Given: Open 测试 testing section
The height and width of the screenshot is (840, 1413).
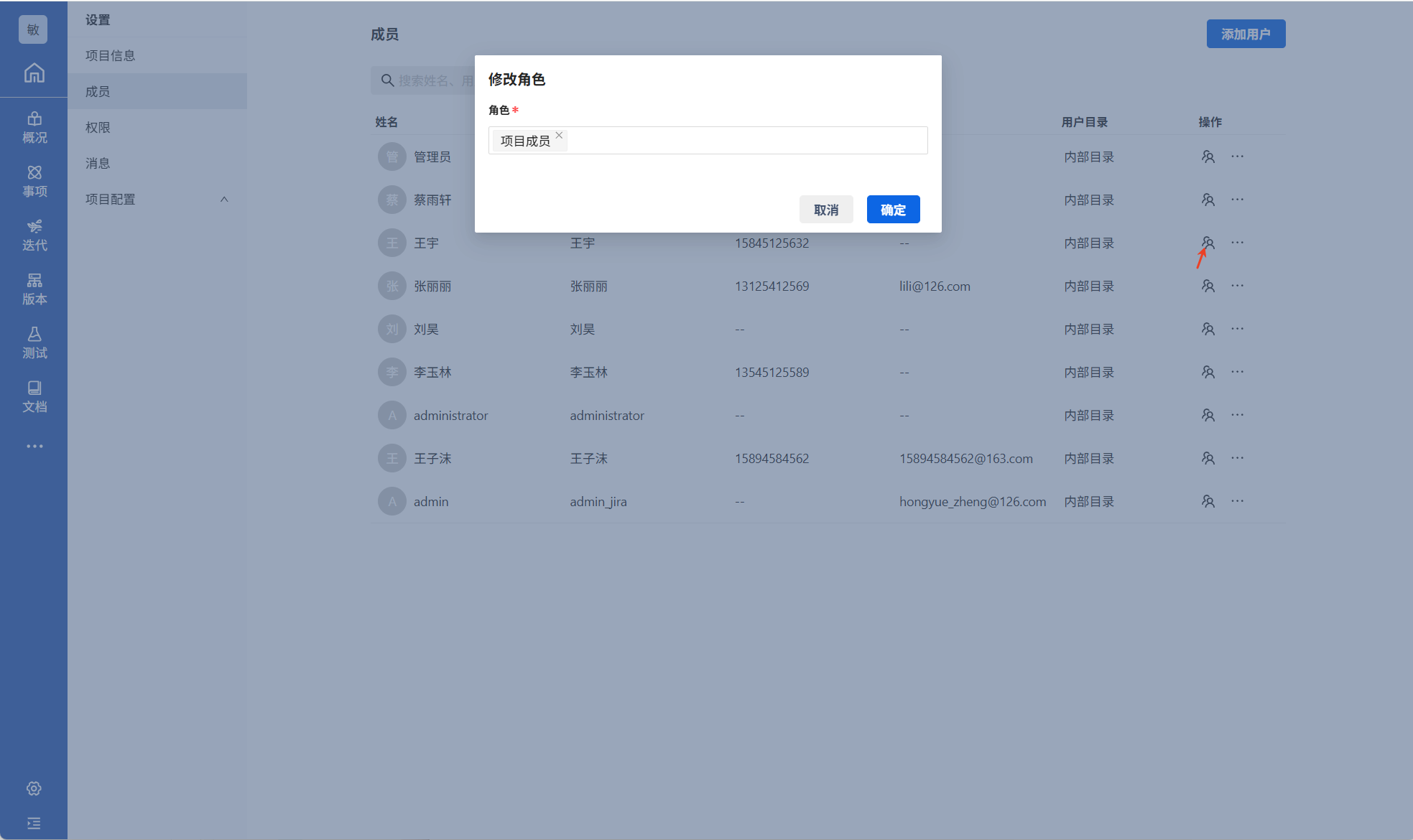Looking at the screenshot, I should coord(34,342).
